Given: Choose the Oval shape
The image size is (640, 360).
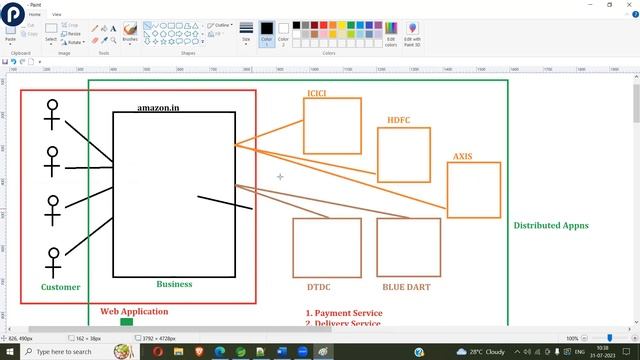Looking at the screenshot, I should pos(163,26).
